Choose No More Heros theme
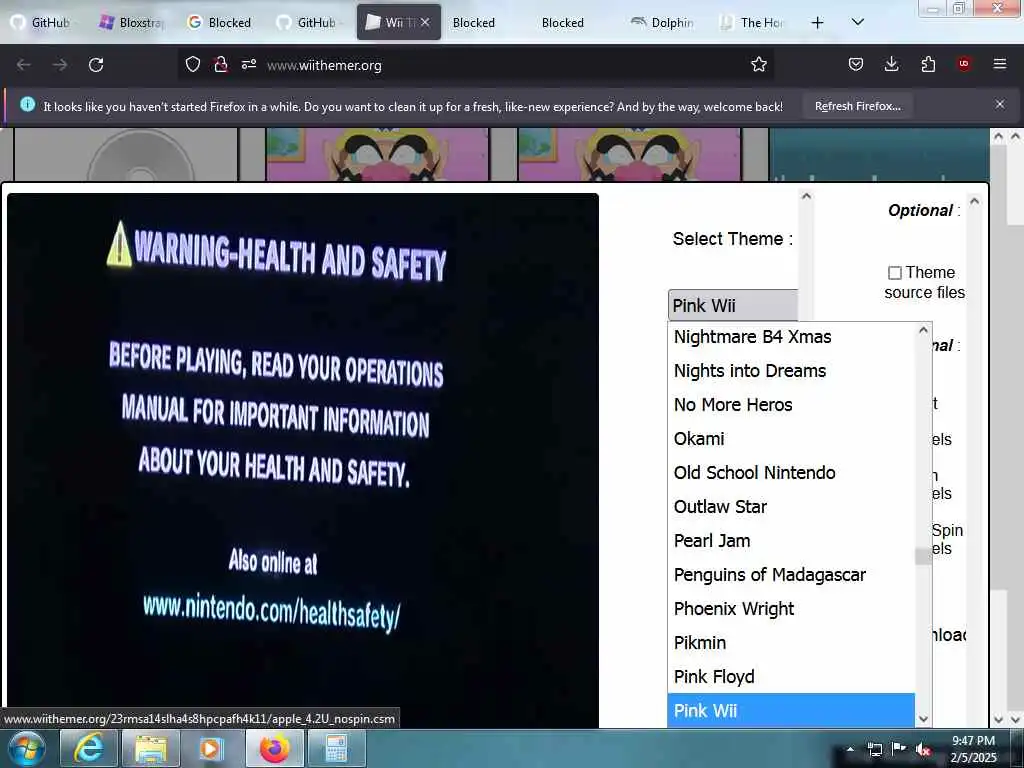This screenshot has width=1024, height=768. tap(791, 405)
